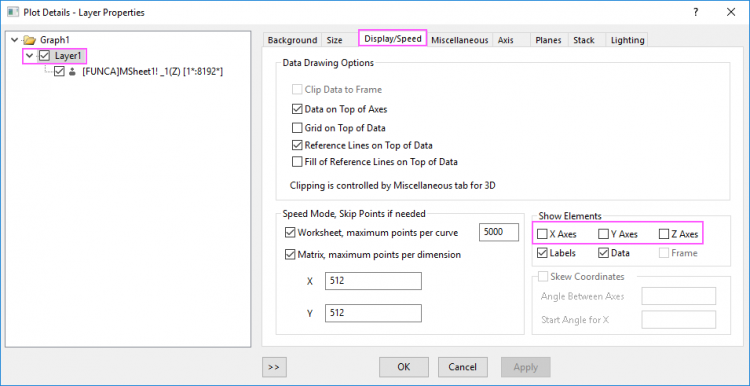750x386 pixels.
Task: Uncheck Reference Lines on Top of Data
Action: [297, 145]
